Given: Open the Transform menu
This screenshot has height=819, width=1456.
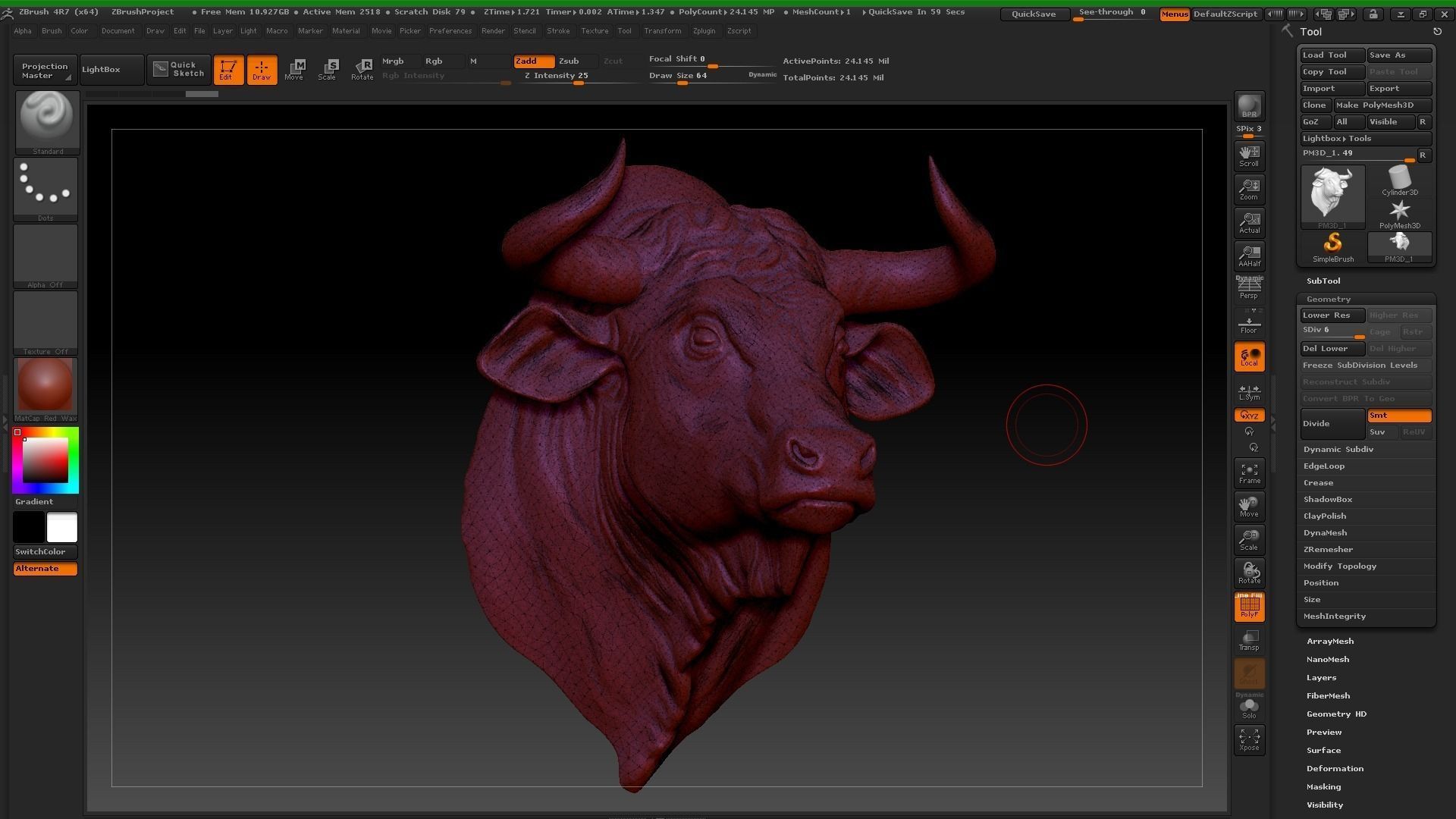Looking at the screenshot, I should tap(662, 31).
